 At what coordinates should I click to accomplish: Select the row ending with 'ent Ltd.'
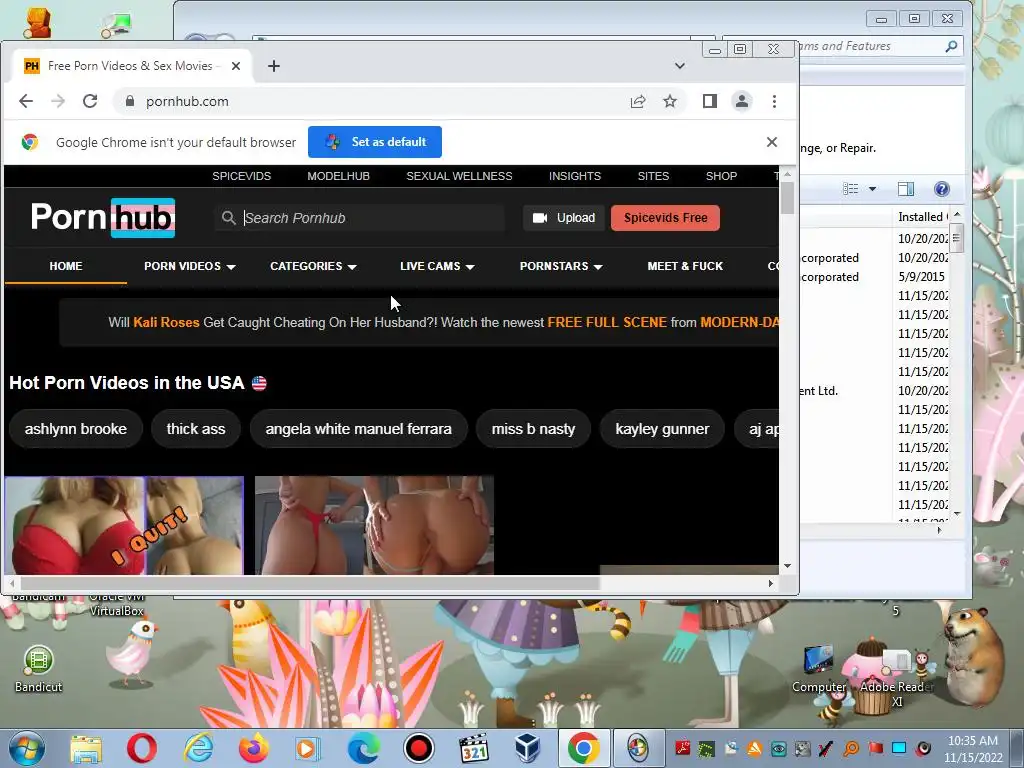(875, 391)
